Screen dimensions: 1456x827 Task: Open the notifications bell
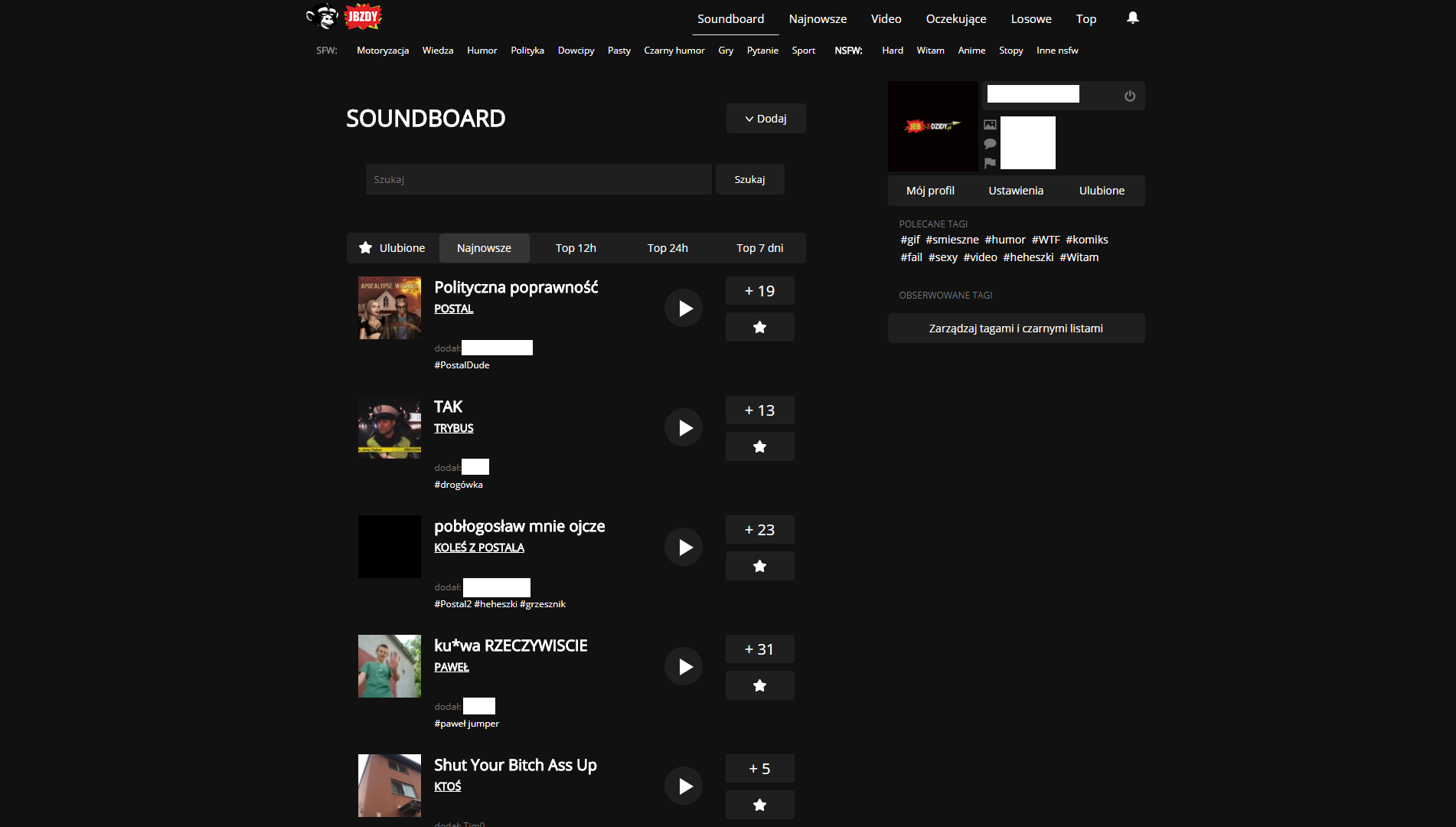tap(1133, 18)
